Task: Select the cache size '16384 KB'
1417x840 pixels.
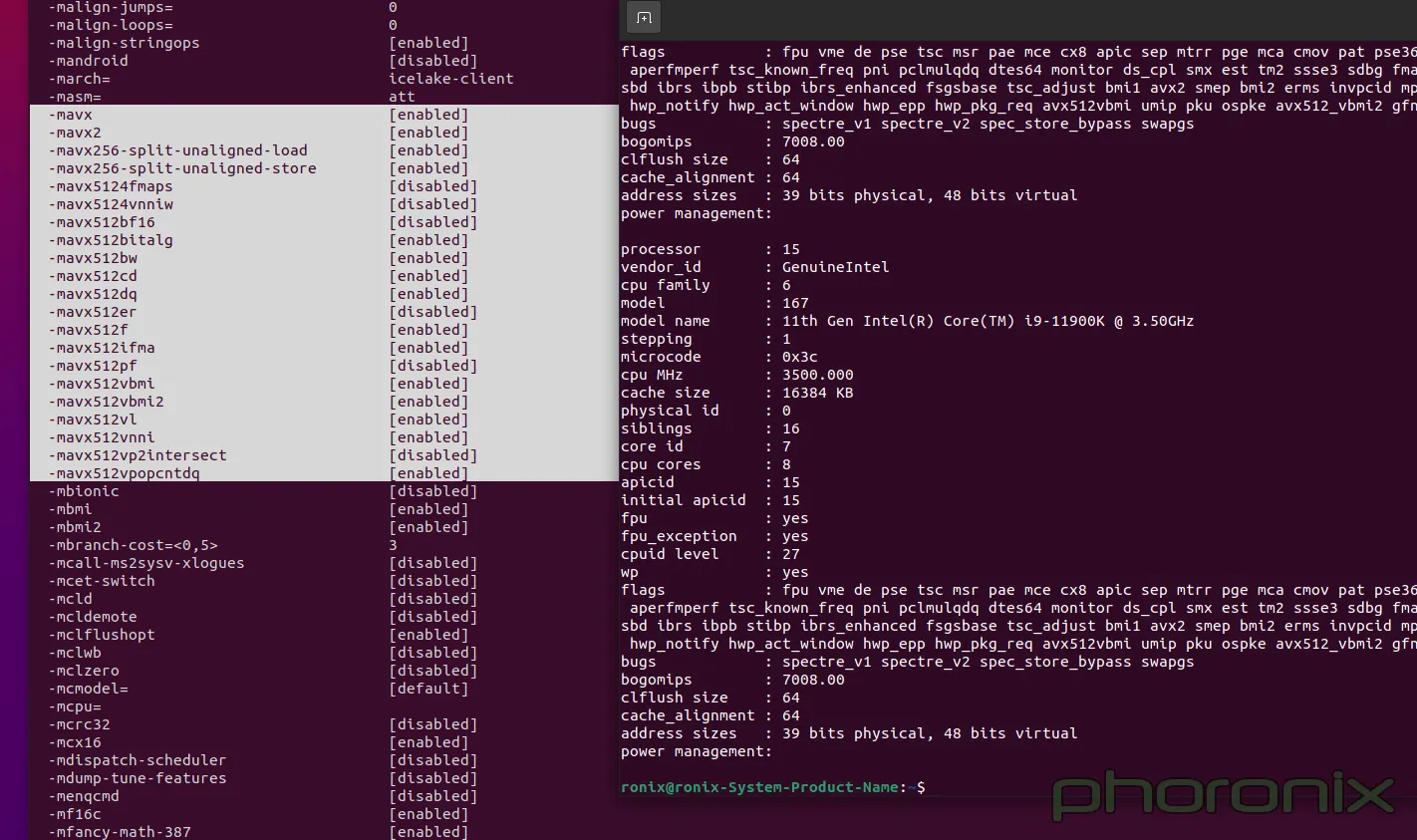Action: (x=817, y=393)
